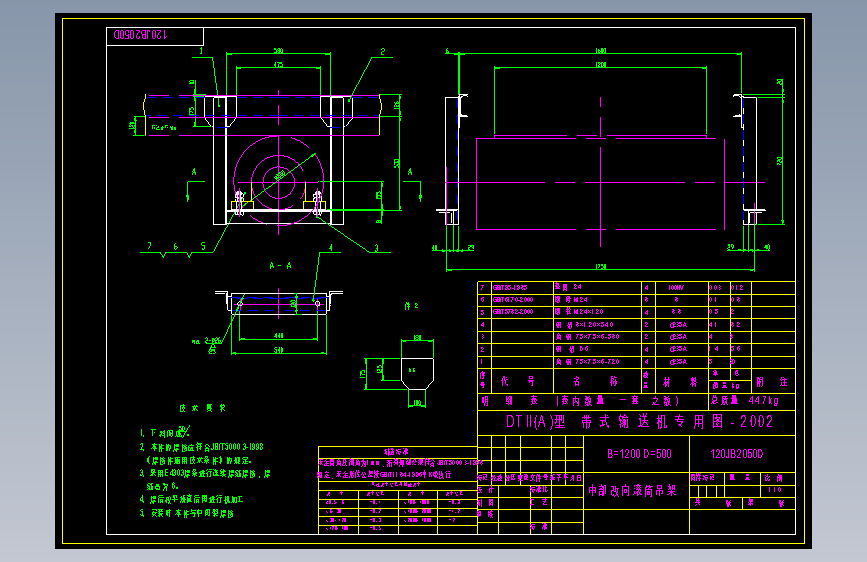
Task: Select the 中部改向滚筒吊架 part name text
Action: coord(632,491)
